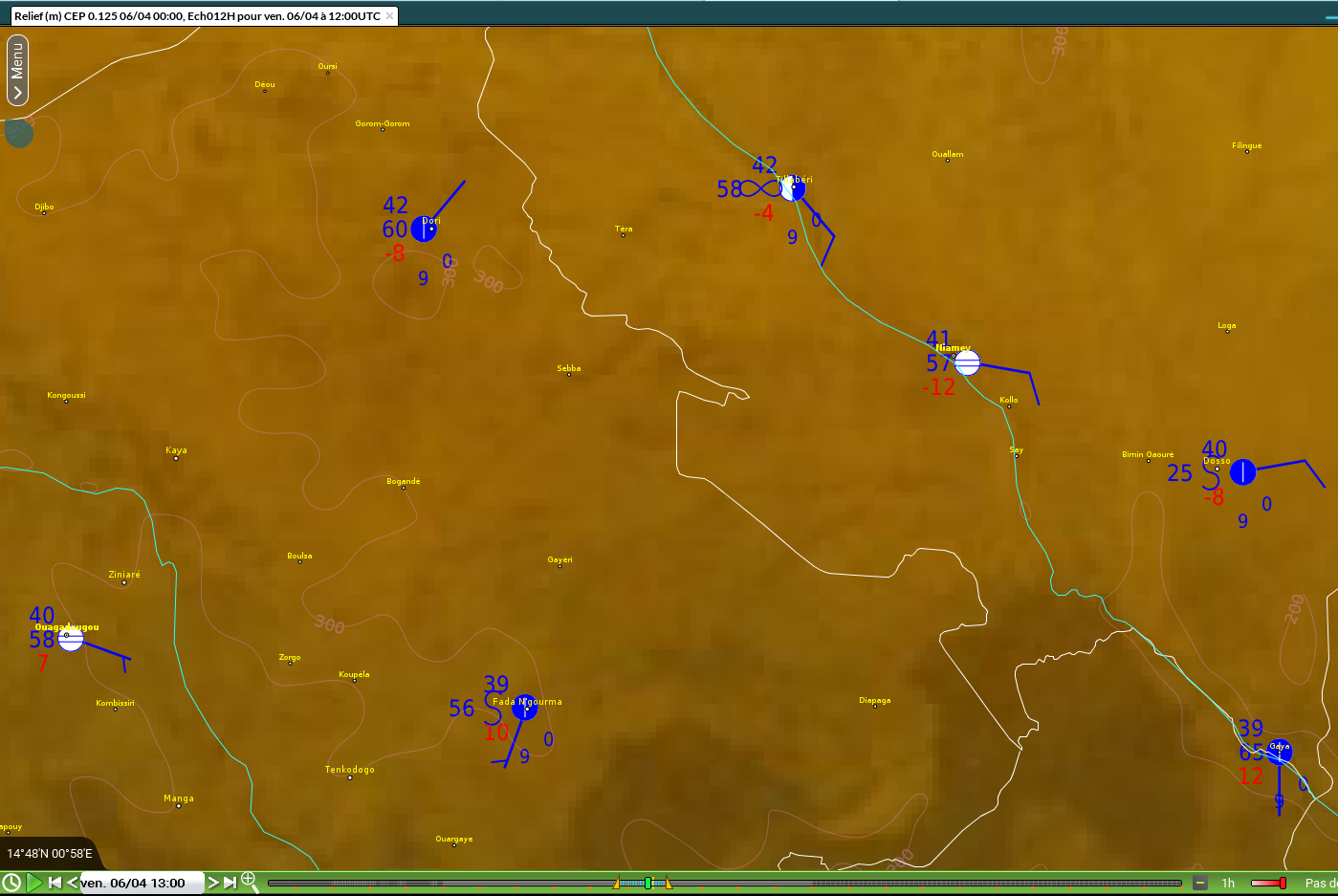Click the Ouallam city label
The image size is (1338, 896).
click(948, 154)
